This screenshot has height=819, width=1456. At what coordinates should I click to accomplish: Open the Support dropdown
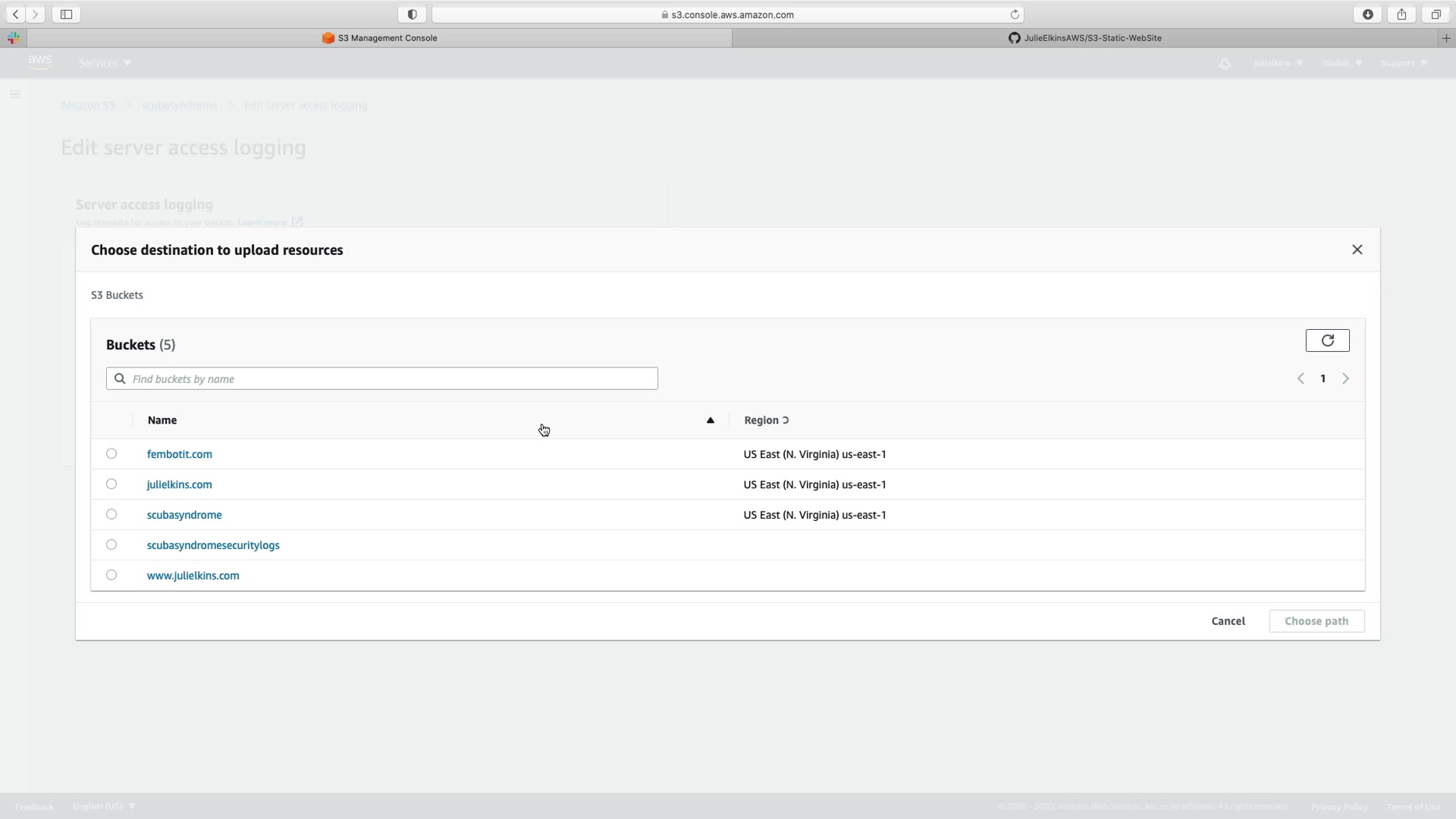click(1404, 63)
